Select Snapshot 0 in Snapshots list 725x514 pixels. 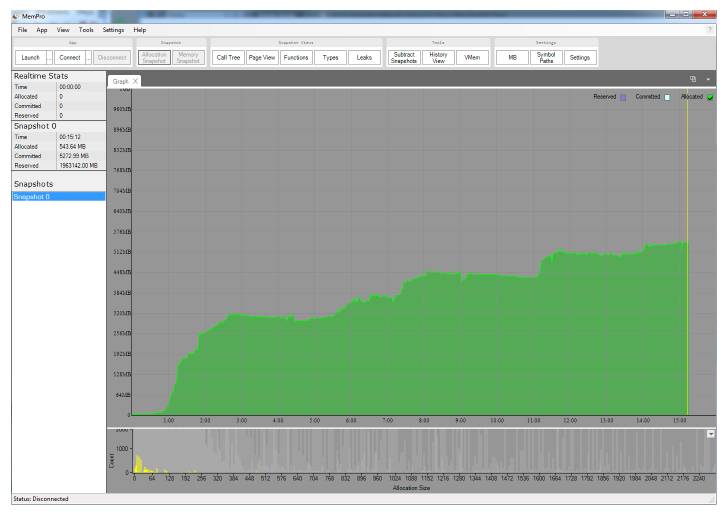pyautogui.click(x=59, y=197)
